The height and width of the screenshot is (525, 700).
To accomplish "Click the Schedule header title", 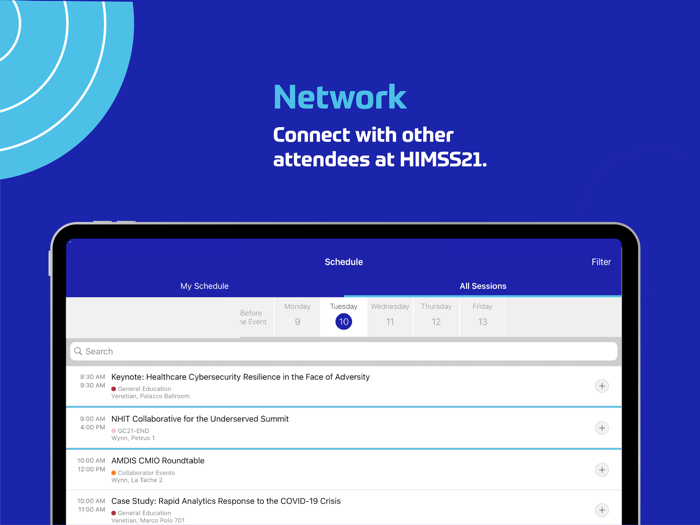I will click(344, 262).
